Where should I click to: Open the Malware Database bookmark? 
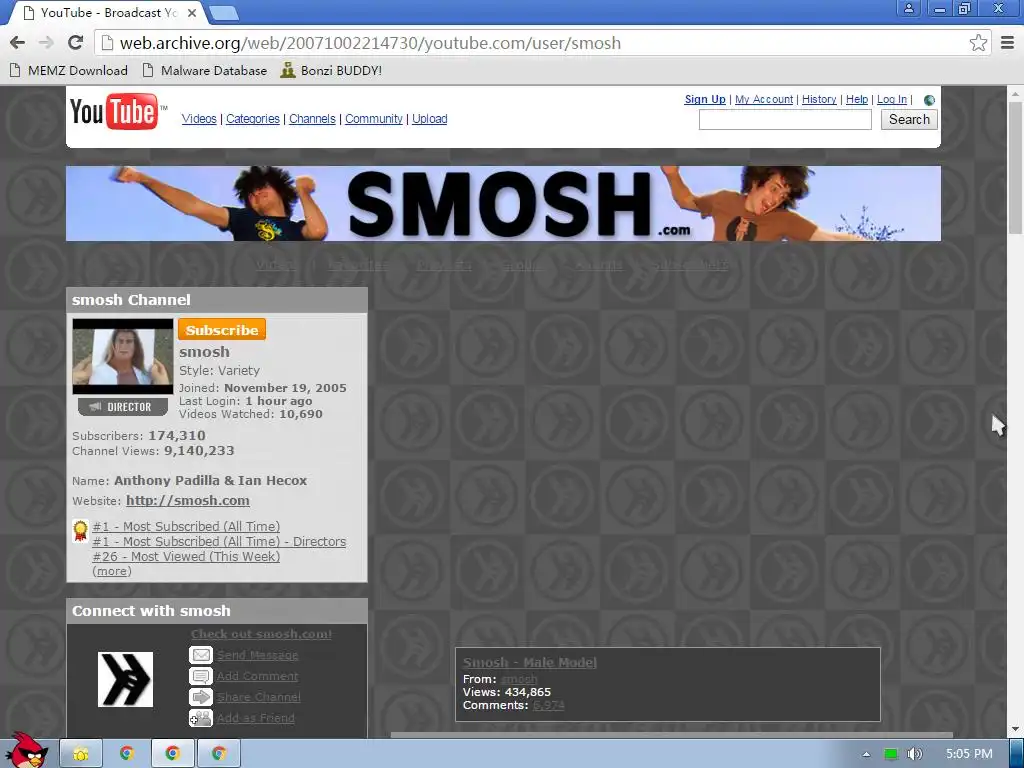205,71
